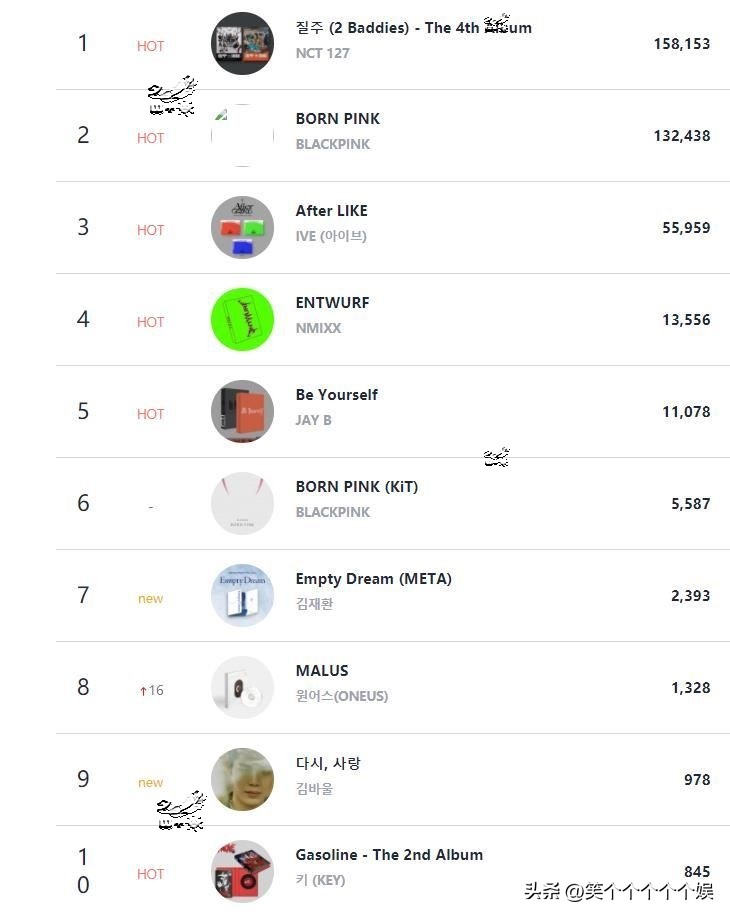Select the Be Yourself album thumbnail
This screenshot has width=730, height=917.
pyautogui.click(x=242, y=411)
